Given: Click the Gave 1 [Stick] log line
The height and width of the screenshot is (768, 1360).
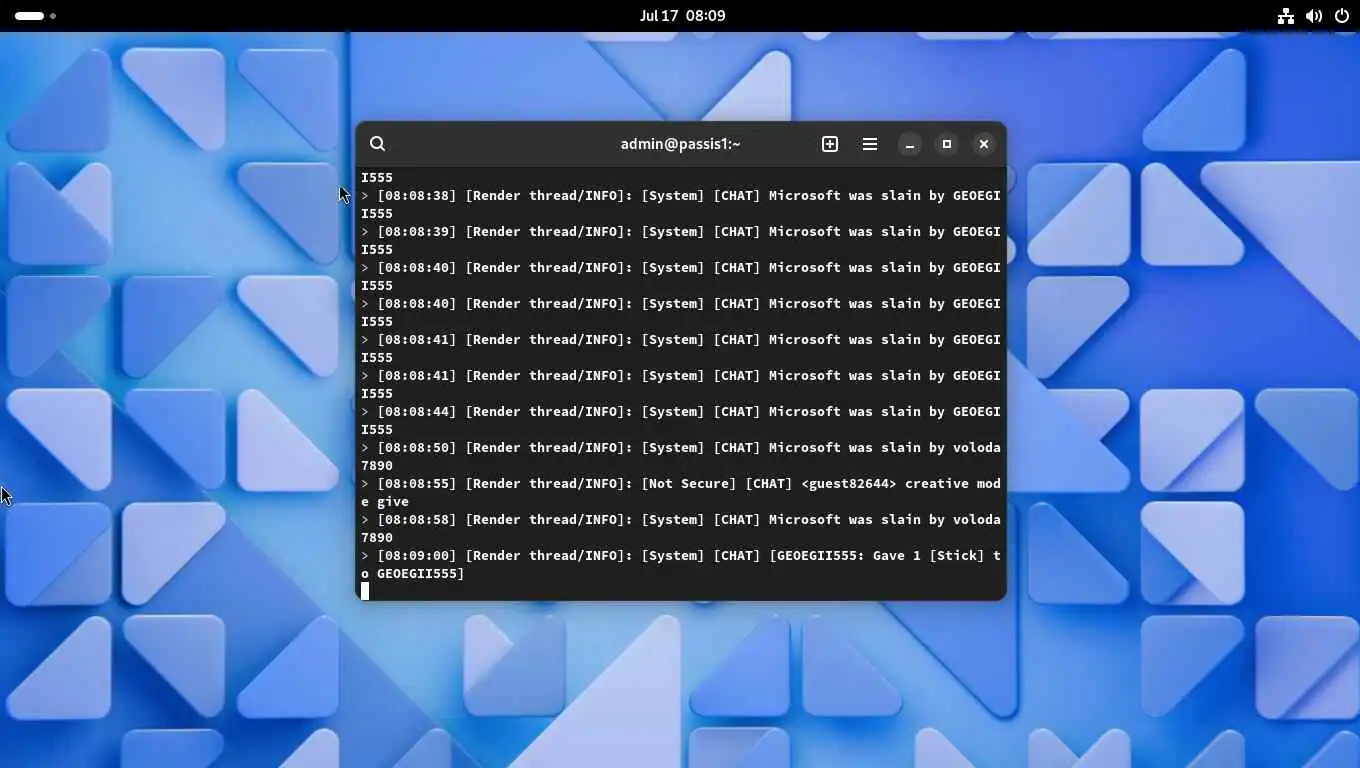Looking at the screenshot, I should click(x=681, y=565).
